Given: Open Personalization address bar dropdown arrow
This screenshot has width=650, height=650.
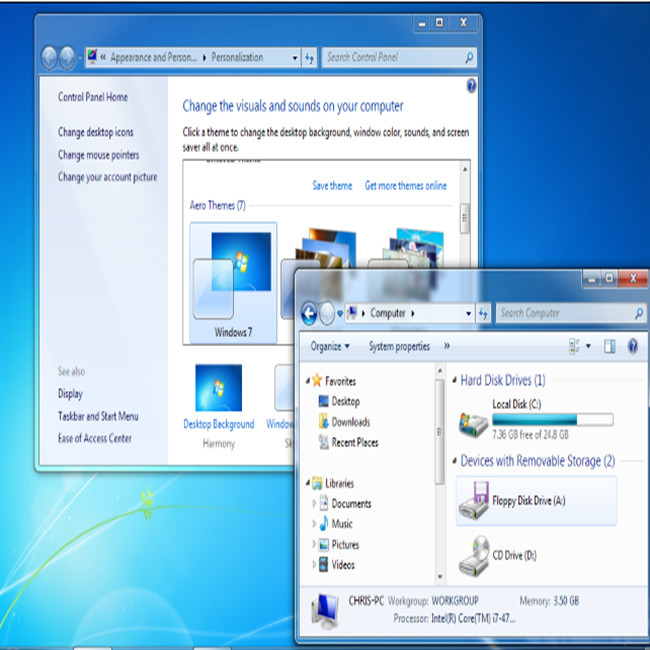Looking at the screenshot, I should (294, 58).
